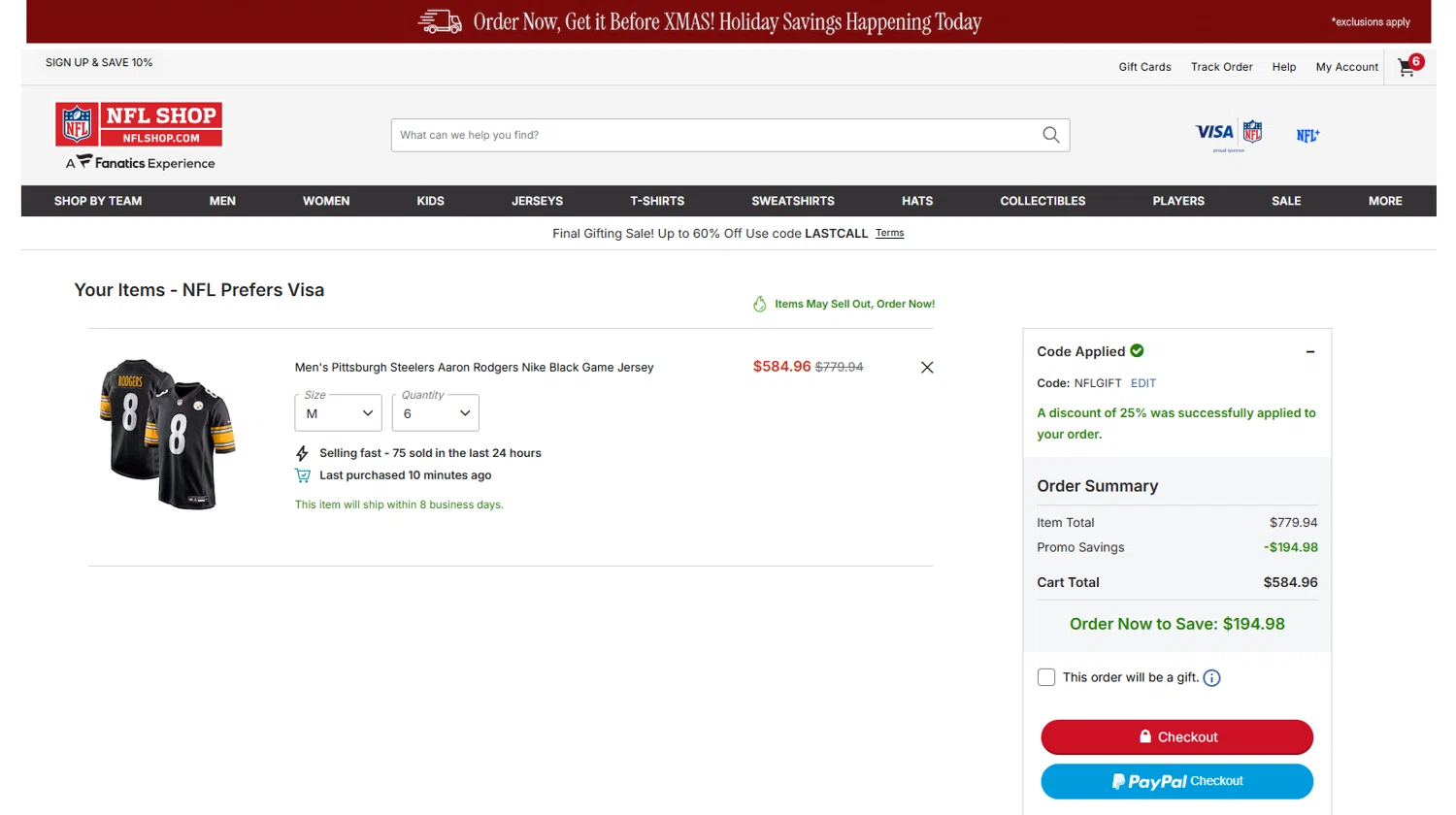The height and width of the screenshot is (815, 1456).
Task: Open the shopping cart icon with 6 items
Action: tap(1409, 66)
